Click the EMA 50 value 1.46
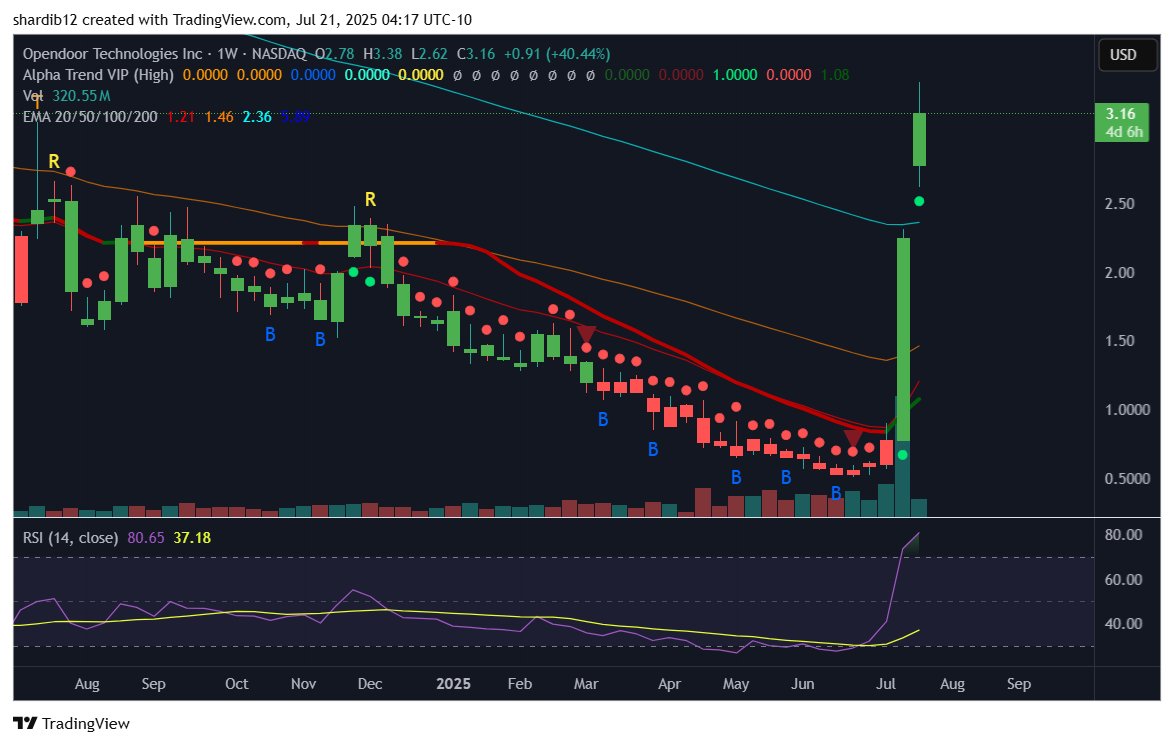 [x=219, y=117]
